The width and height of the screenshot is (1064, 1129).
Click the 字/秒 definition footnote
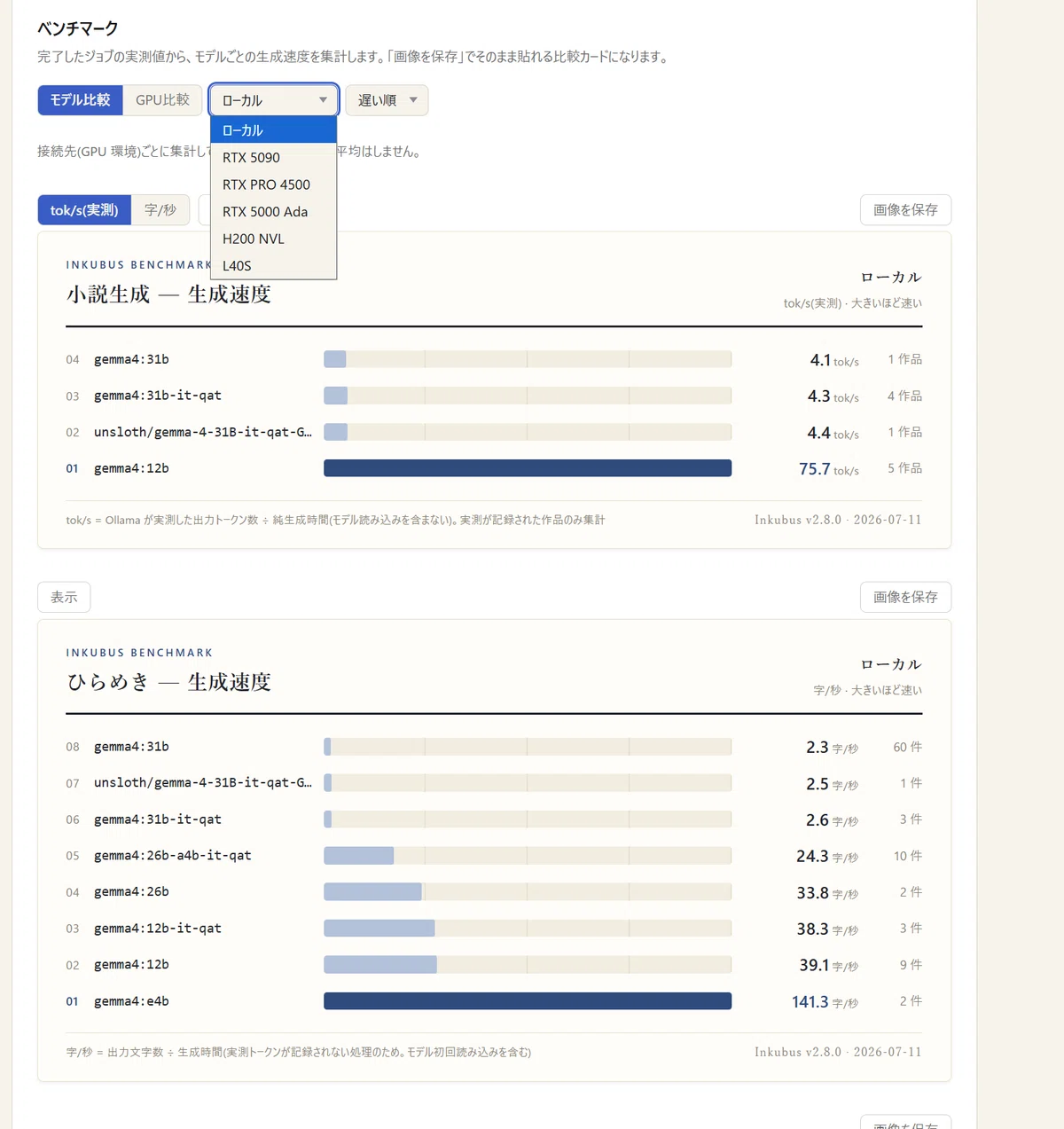(x=299, y=1052)
